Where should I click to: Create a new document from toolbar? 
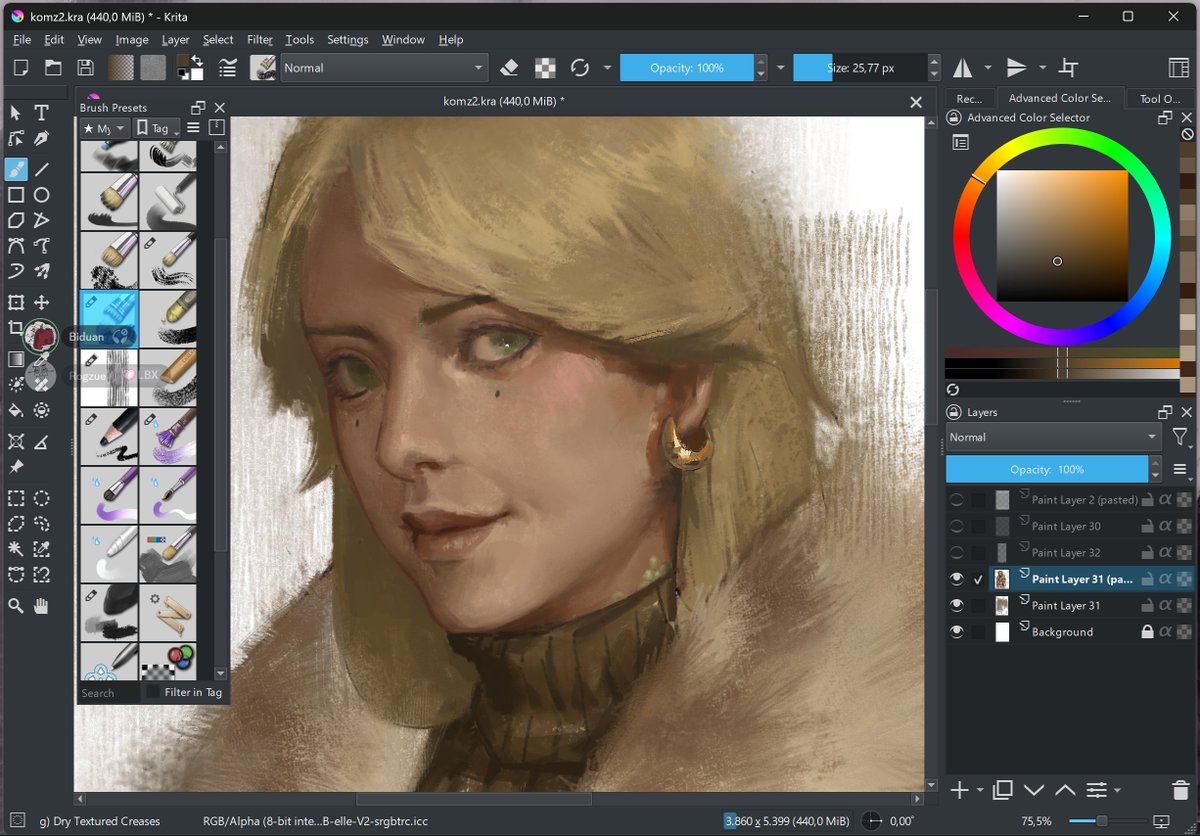click(21, 68)
